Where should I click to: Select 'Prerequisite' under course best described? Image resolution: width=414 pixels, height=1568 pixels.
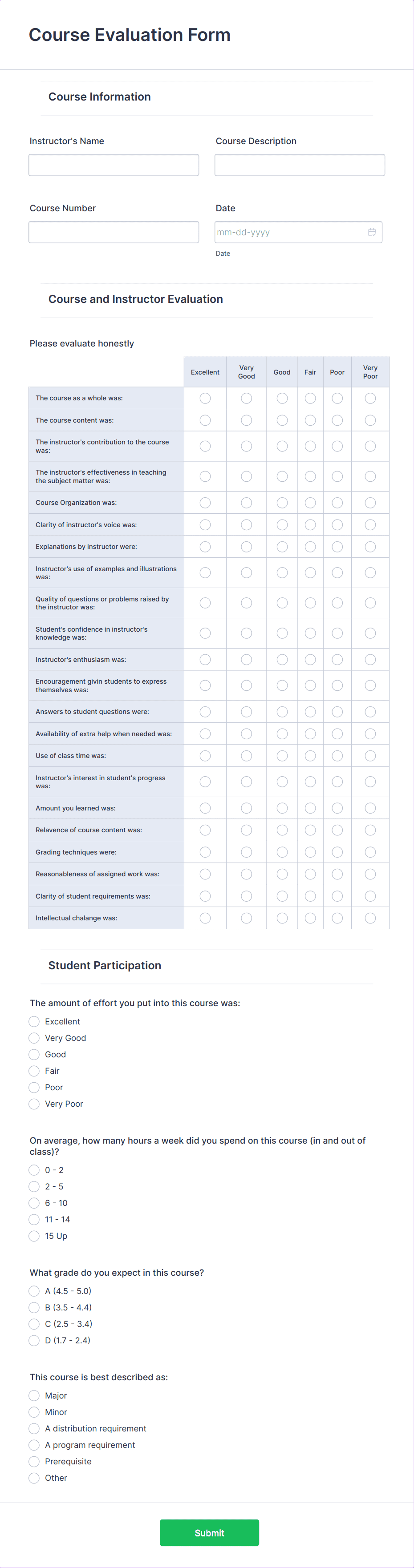(34, 1462)
